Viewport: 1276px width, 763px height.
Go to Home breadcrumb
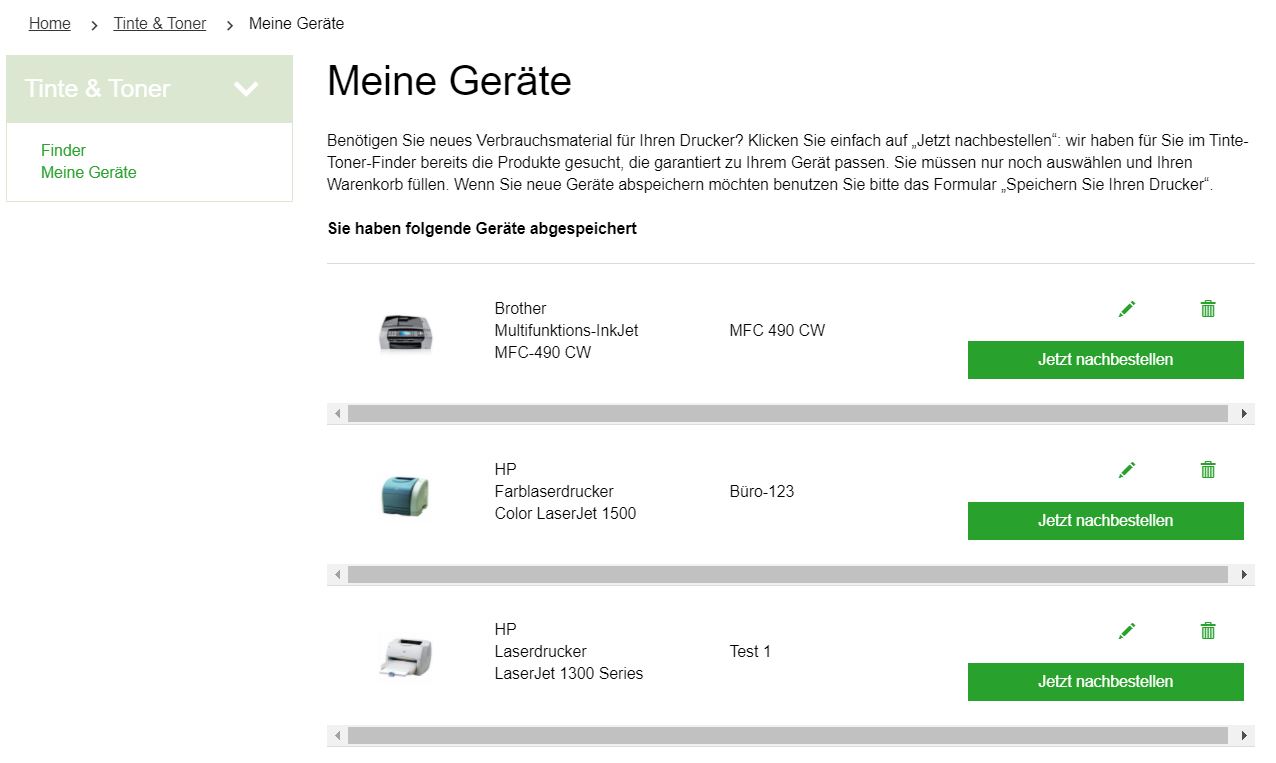[50, 23]
